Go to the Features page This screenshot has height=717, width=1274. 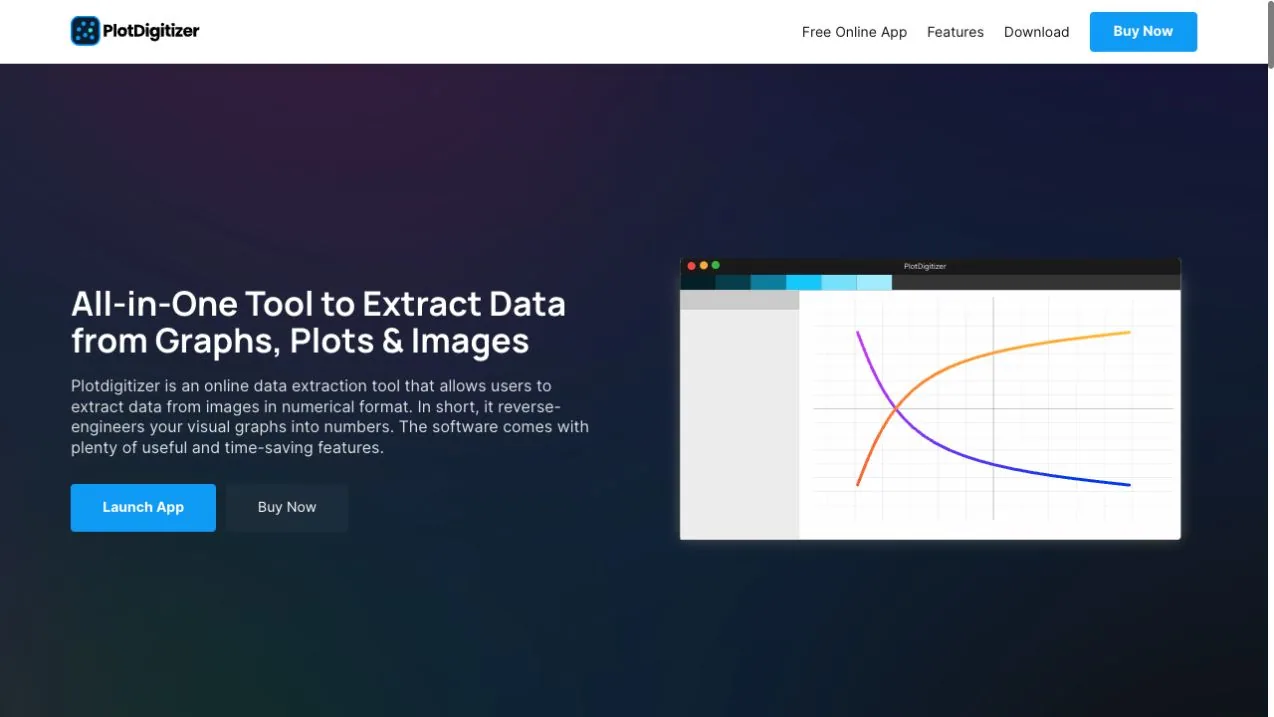click(955, 32)
